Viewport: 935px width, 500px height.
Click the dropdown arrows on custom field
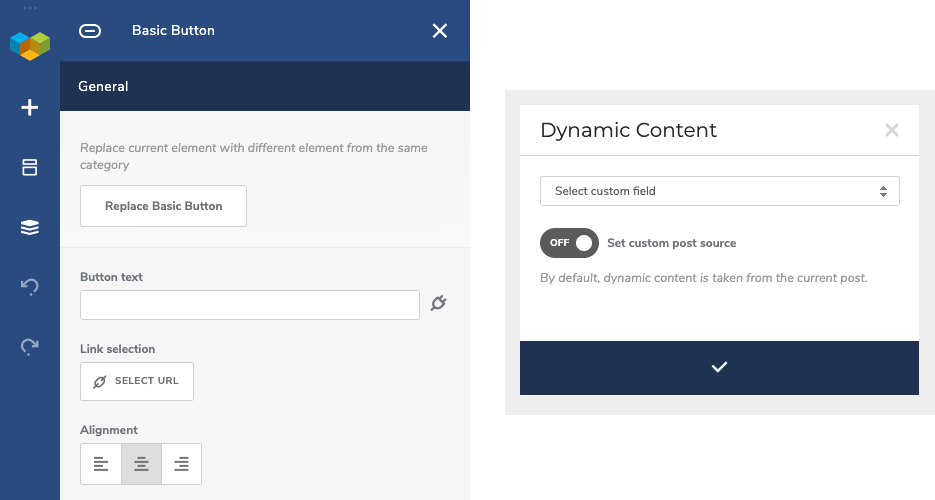click(x=883, y=191)
